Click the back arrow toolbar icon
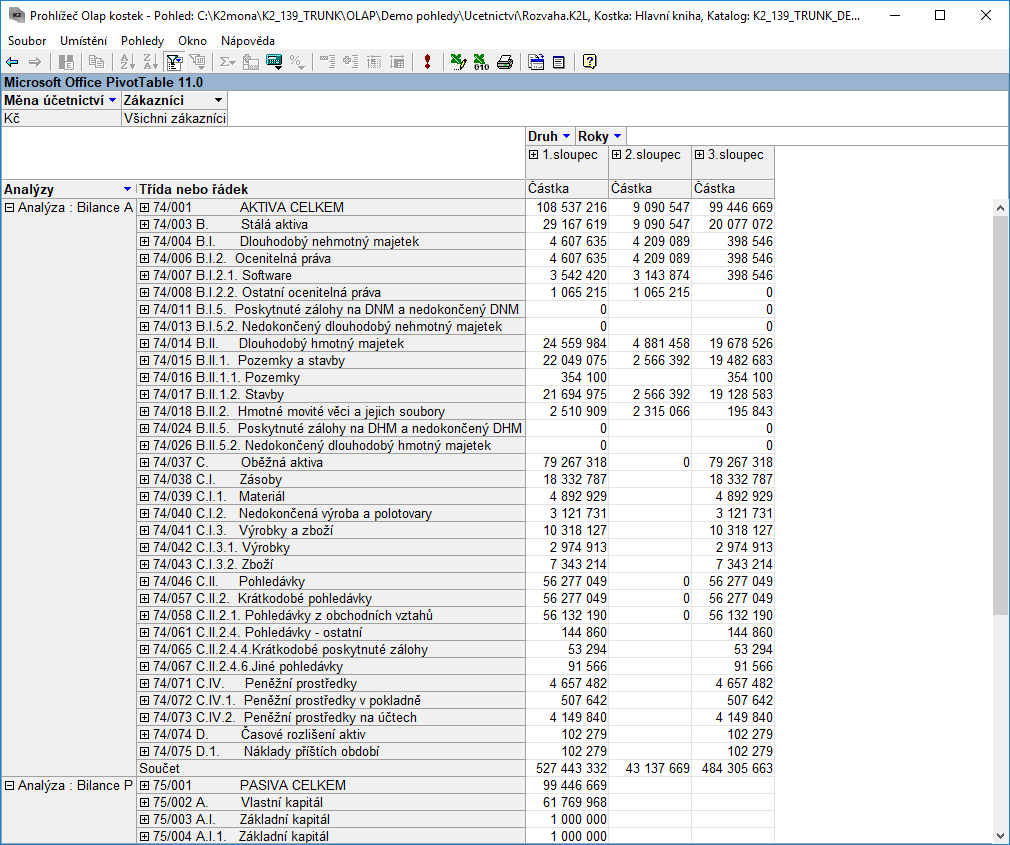This screenshot has width=1010, height=845. (12, 62)
